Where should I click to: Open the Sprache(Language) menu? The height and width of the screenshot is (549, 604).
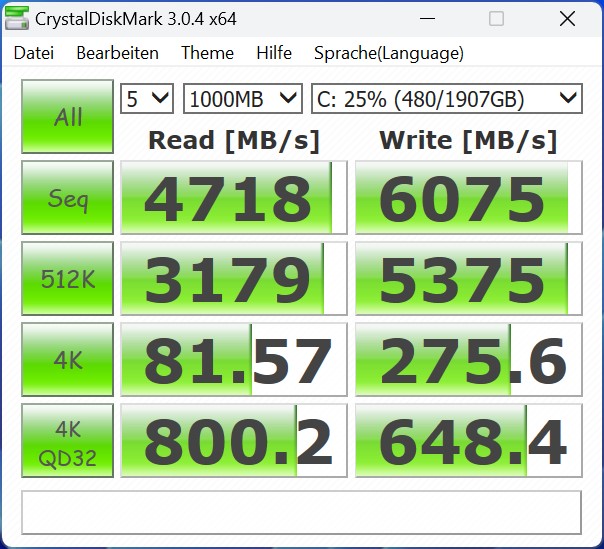(x=388, y=53)
